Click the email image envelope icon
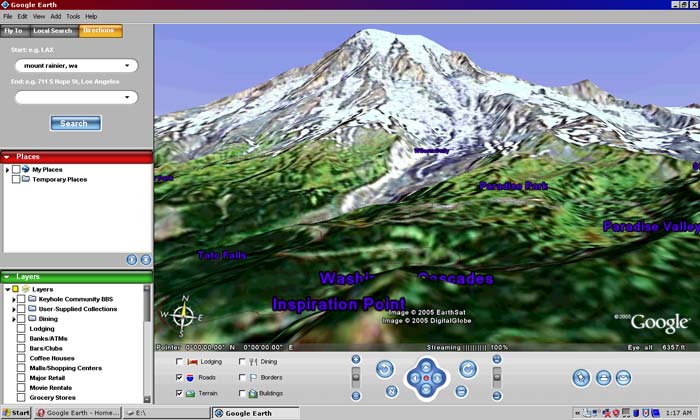The height and width of the screenshot is (420, 700). click(623, 377)
